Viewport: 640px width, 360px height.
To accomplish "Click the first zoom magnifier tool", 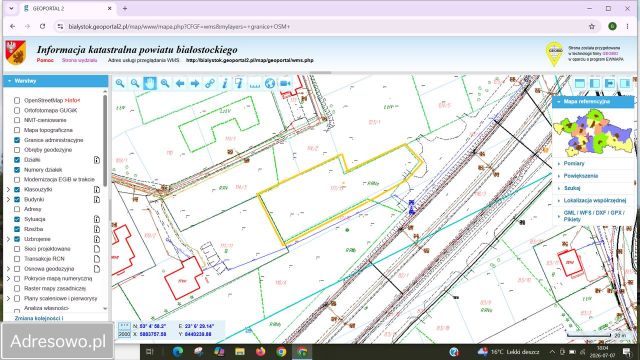I will (120, 83).
